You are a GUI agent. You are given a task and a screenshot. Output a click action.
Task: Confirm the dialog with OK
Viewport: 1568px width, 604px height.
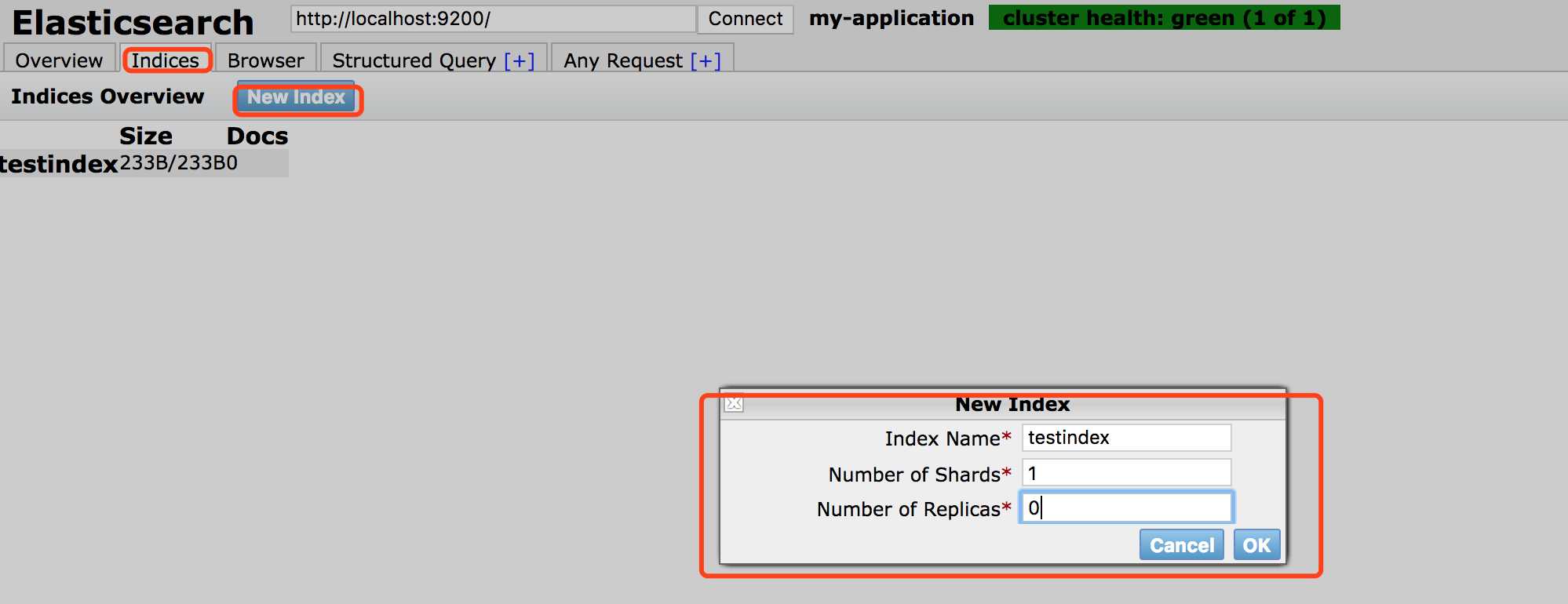(x=1256, y=545)
